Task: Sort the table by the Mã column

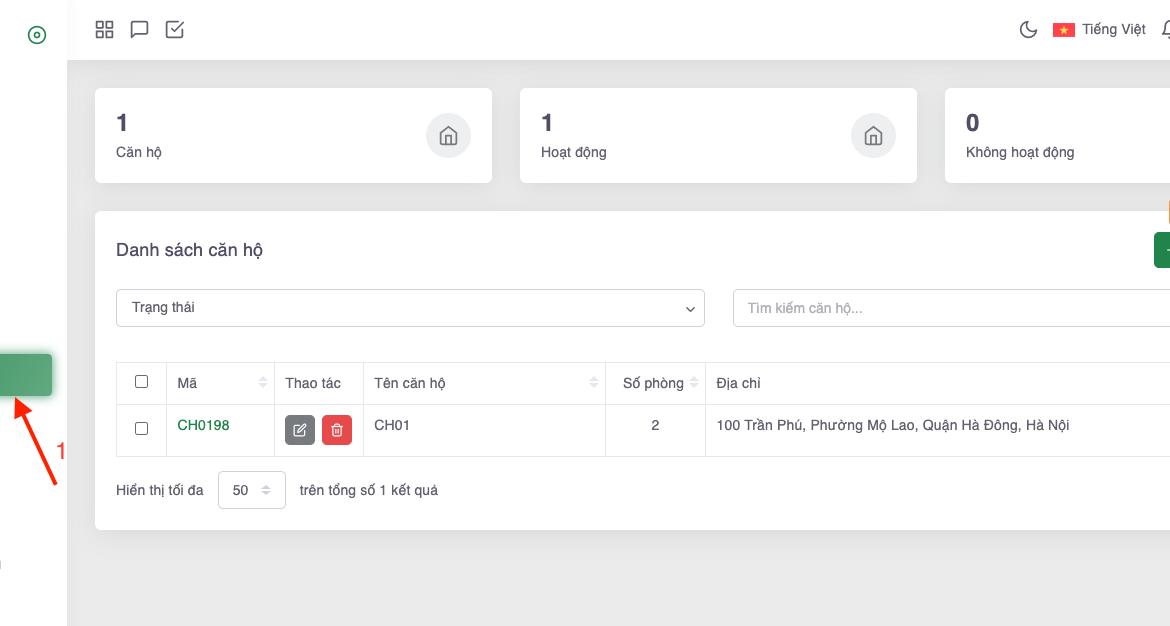Action: coord(263,383)
